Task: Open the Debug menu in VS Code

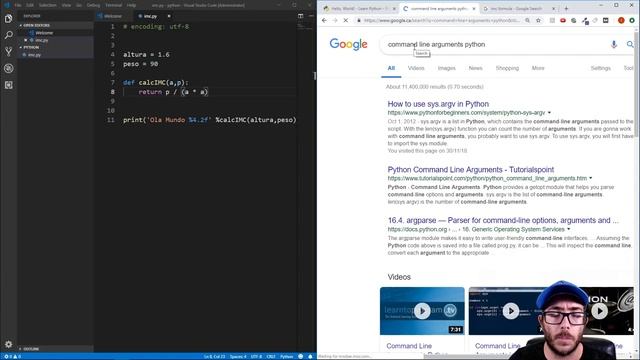Action: [93, 5]
